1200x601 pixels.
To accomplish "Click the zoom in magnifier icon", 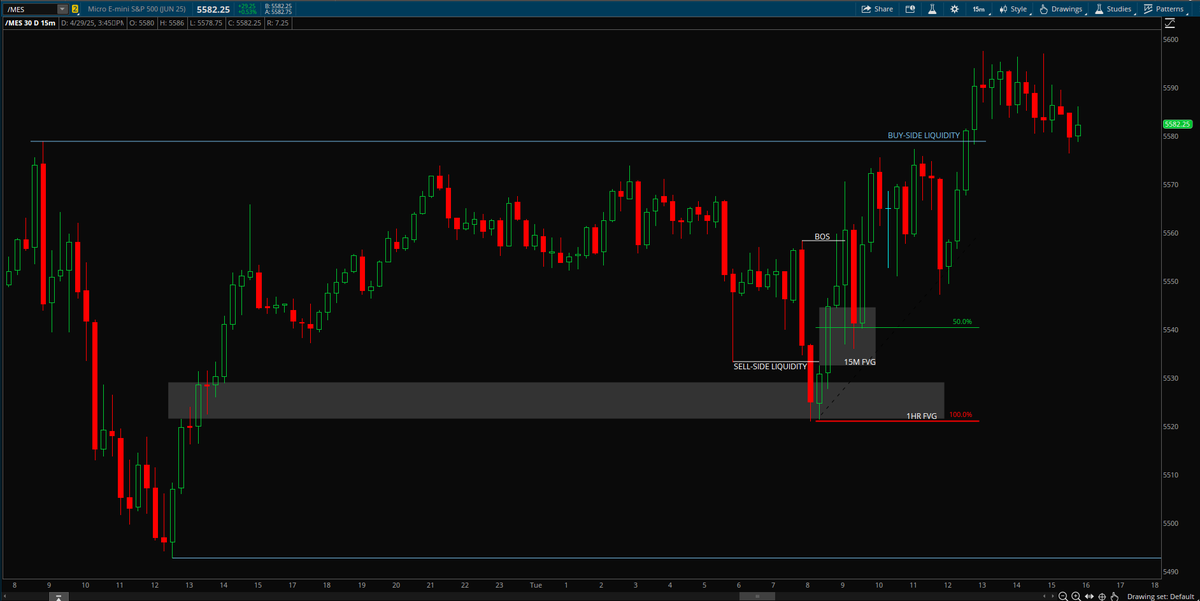I will click(1076, 596).
